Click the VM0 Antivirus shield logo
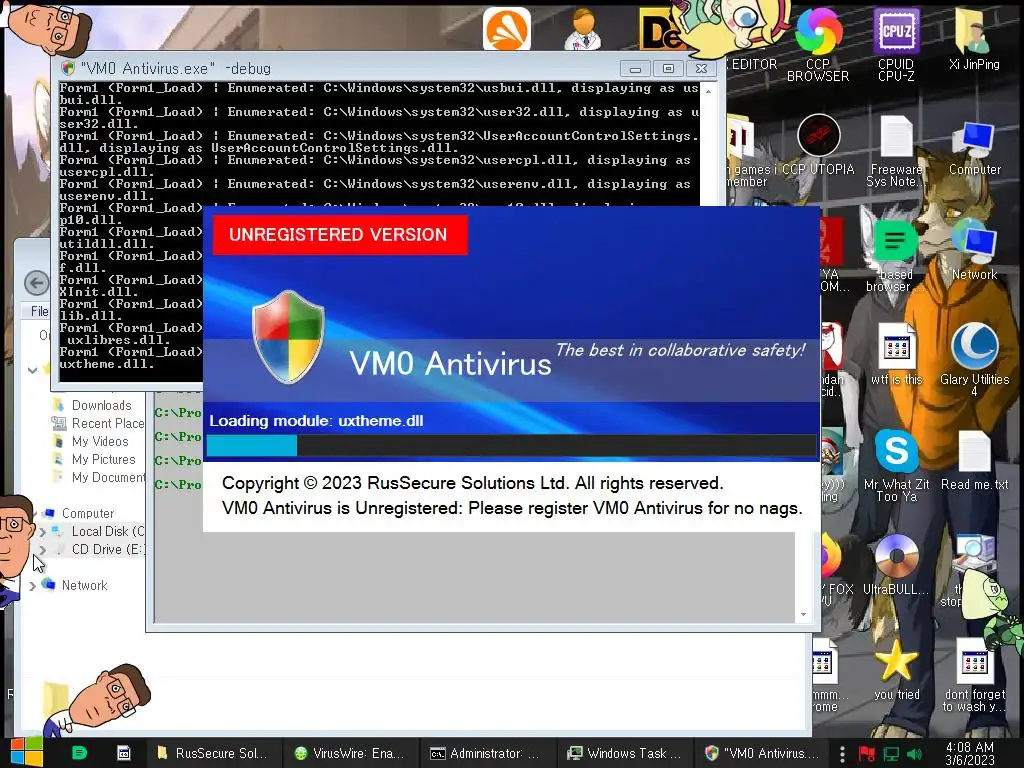This screenshot has width=1024, height=768. (288, 336)
